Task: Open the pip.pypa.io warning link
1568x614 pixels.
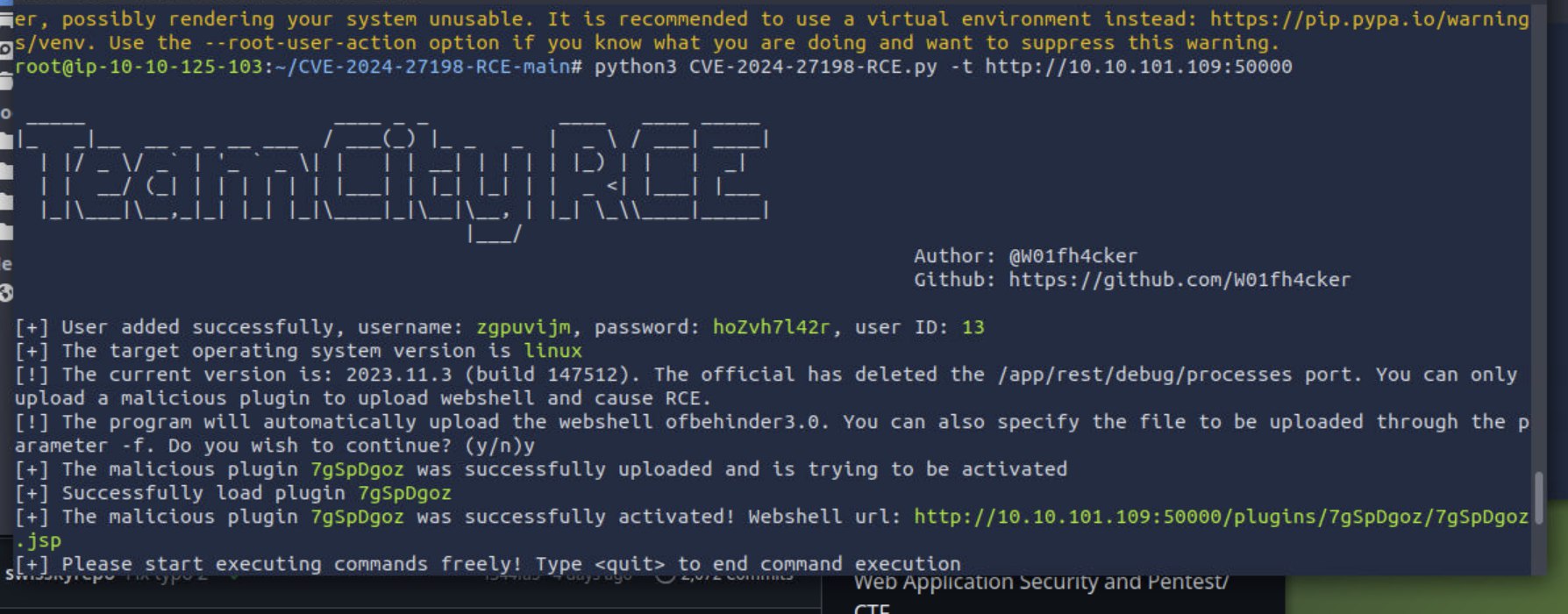Action: coord(1370,19)
